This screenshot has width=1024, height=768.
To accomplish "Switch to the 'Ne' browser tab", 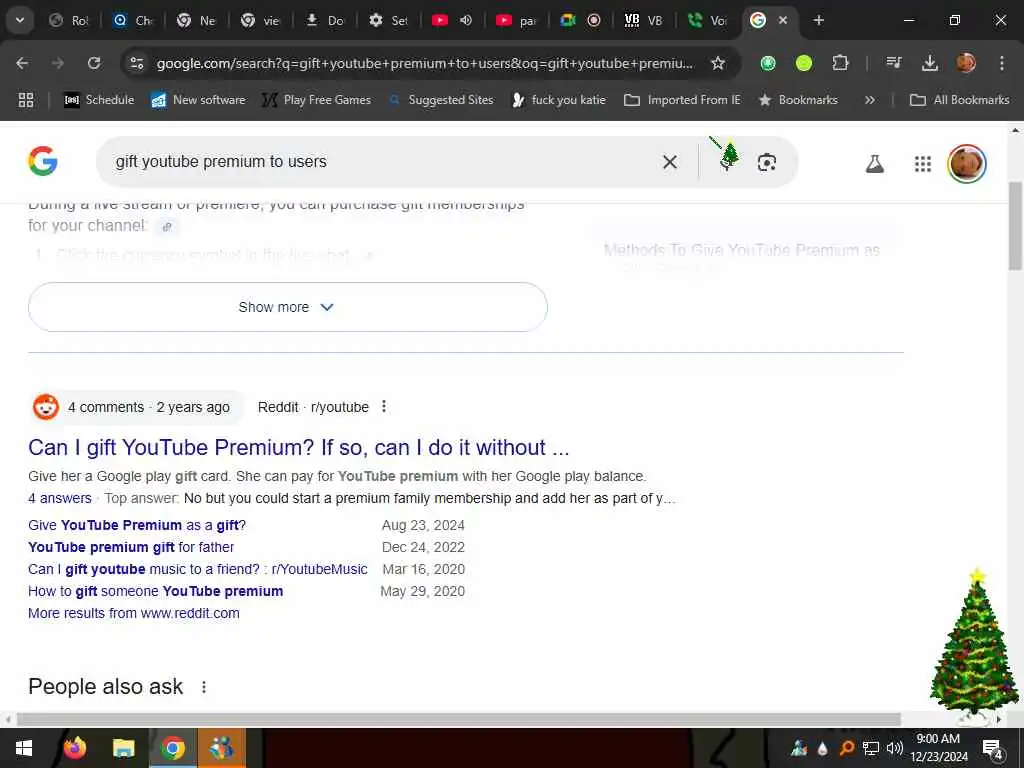I will [x=197, y=20].
